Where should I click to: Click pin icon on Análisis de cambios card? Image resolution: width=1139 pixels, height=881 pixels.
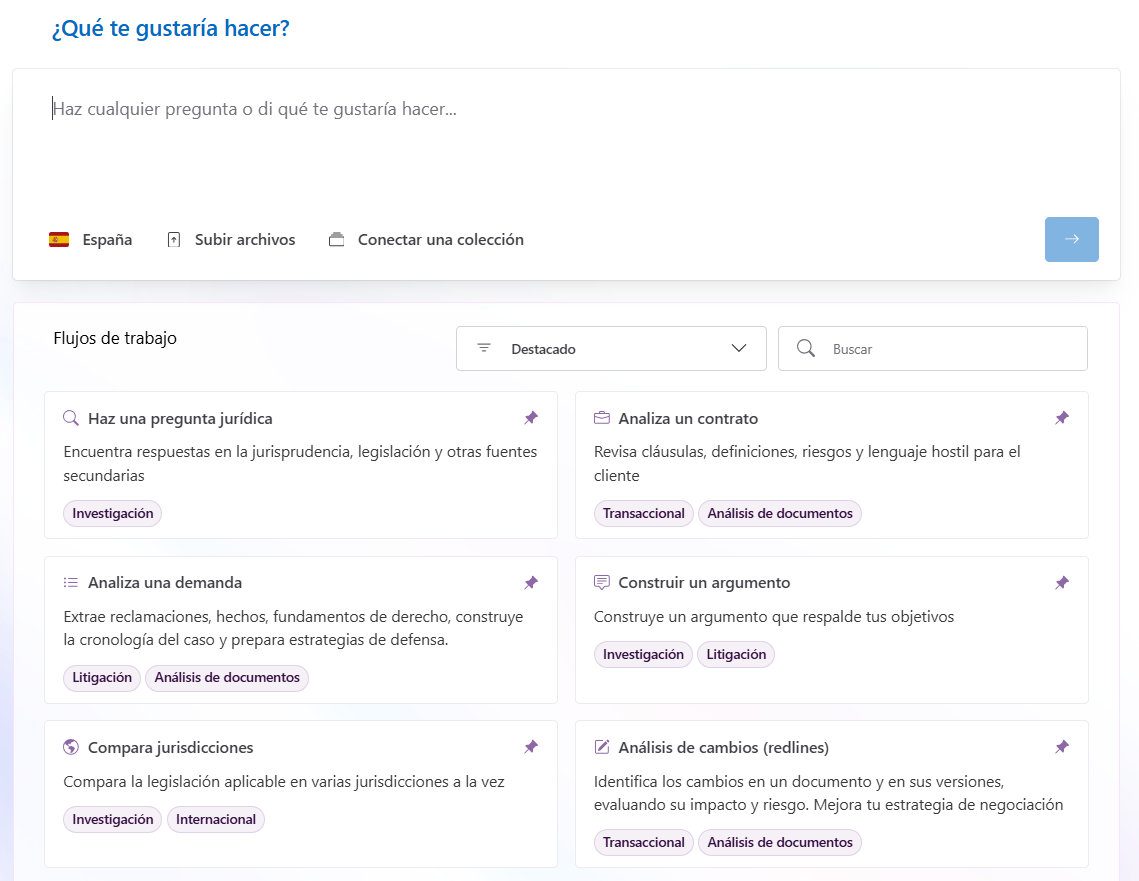(1062, 747)
